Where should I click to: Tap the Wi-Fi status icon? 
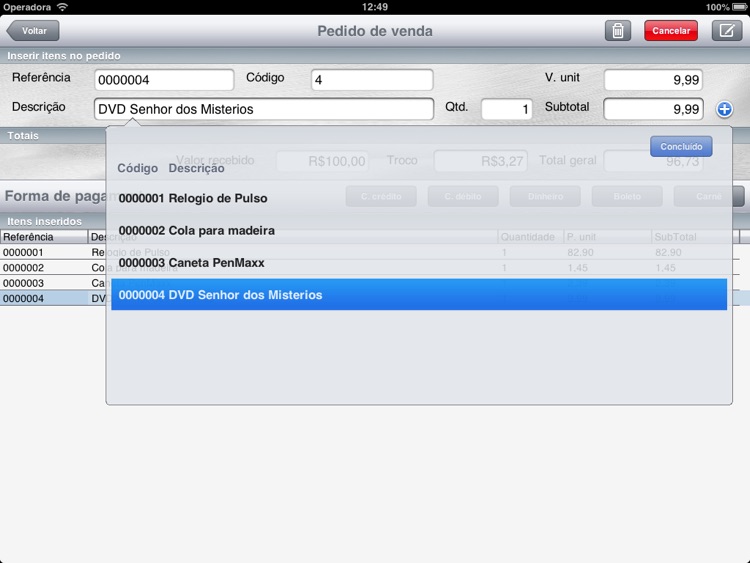tap(62, 7)
